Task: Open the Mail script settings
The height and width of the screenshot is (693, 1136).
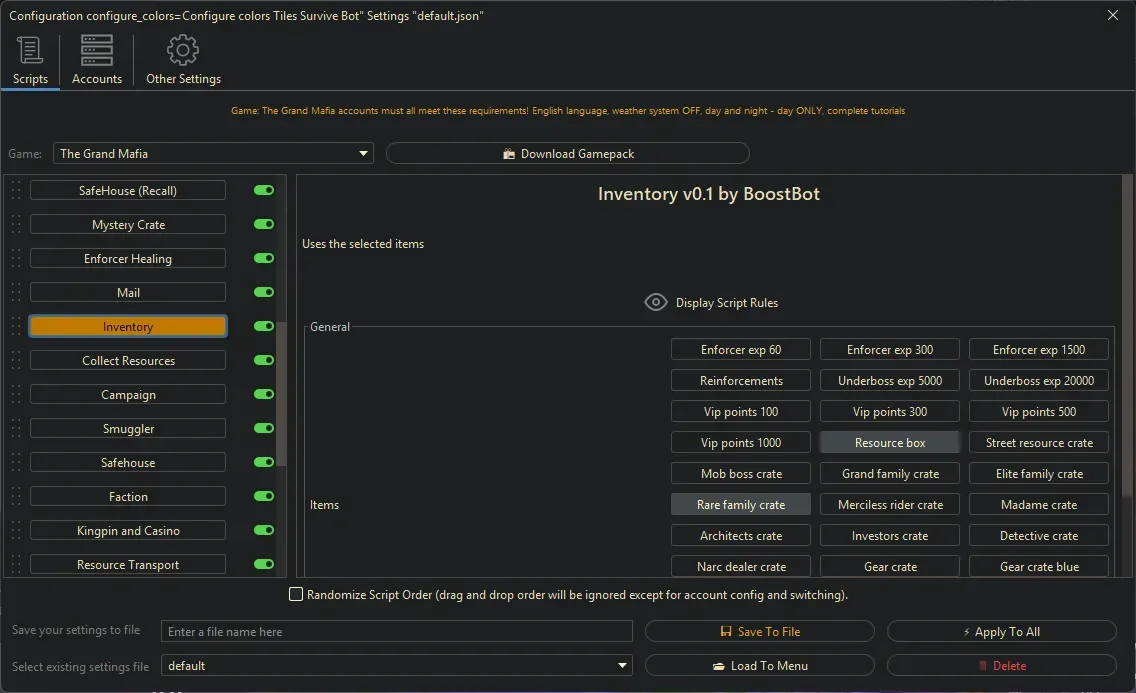Action: 128,293
